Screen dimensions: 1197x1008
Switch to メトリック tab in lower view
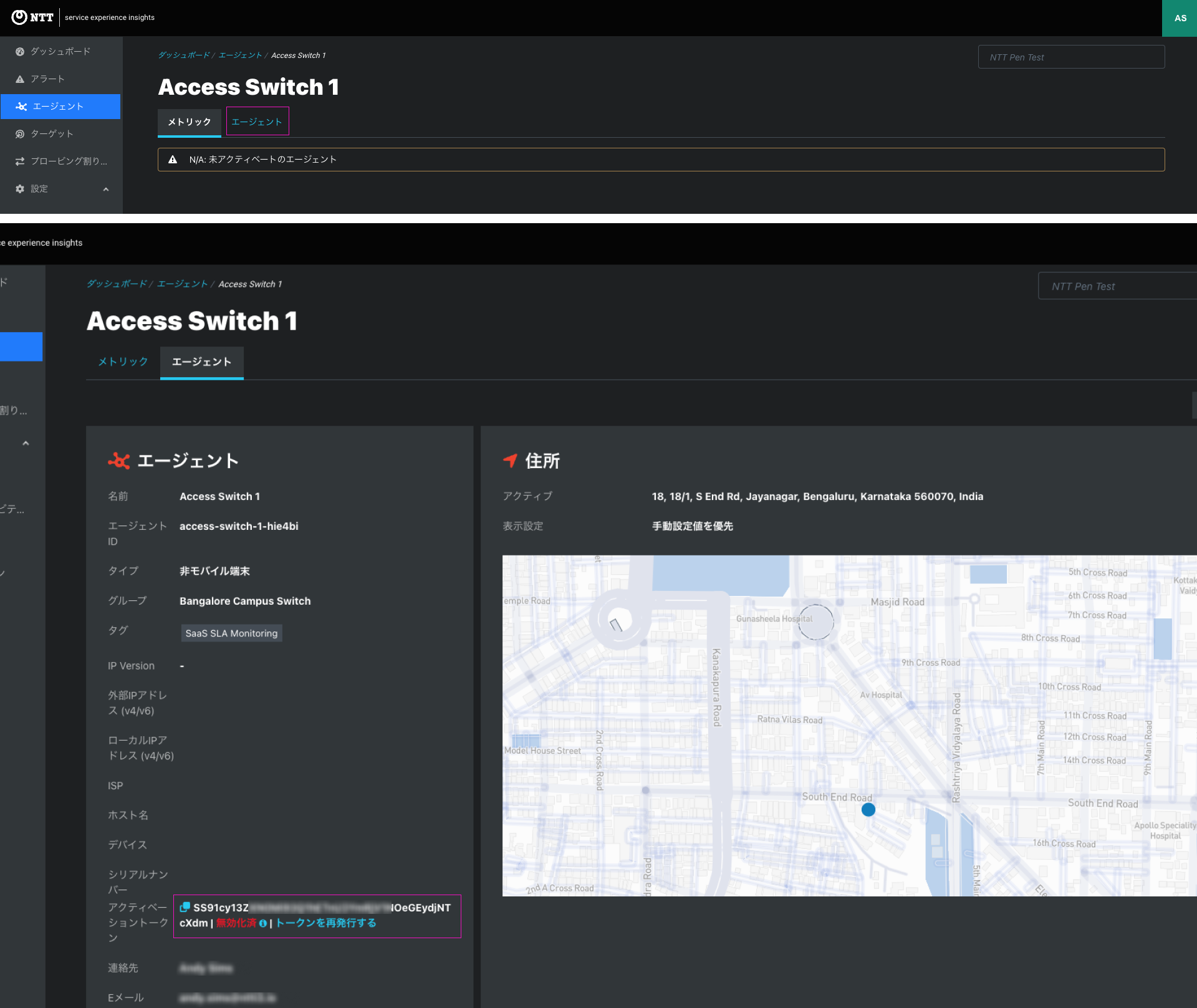[x=123, y=362]
